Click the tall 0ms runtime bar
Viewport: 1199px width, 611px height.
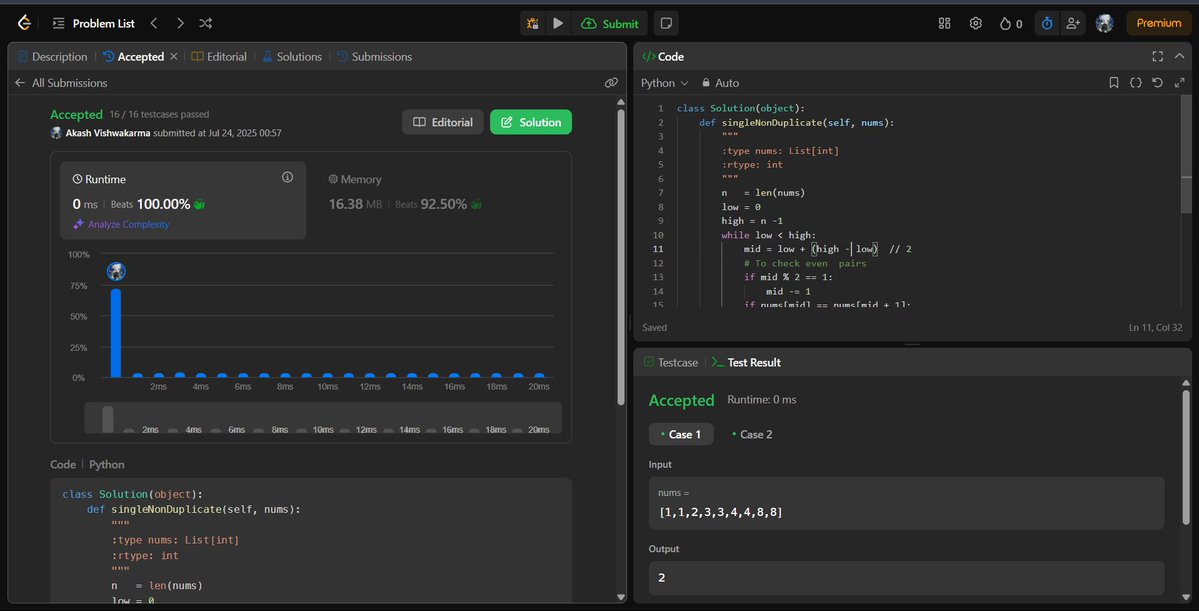116,333
